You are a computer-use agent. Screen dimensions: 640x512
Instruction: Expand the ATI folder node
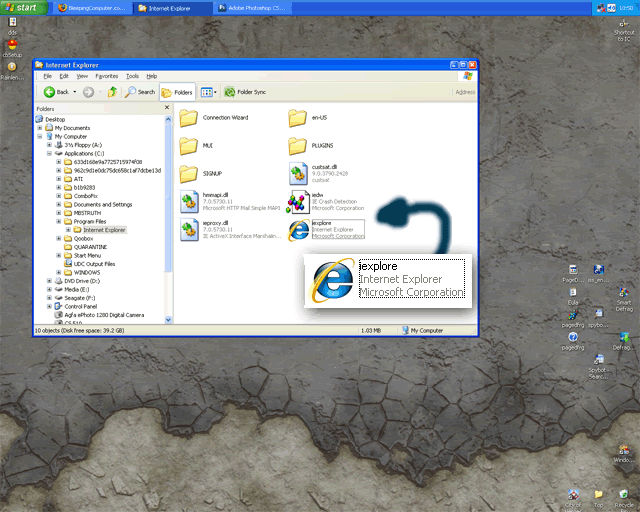[x=59, y=179]
